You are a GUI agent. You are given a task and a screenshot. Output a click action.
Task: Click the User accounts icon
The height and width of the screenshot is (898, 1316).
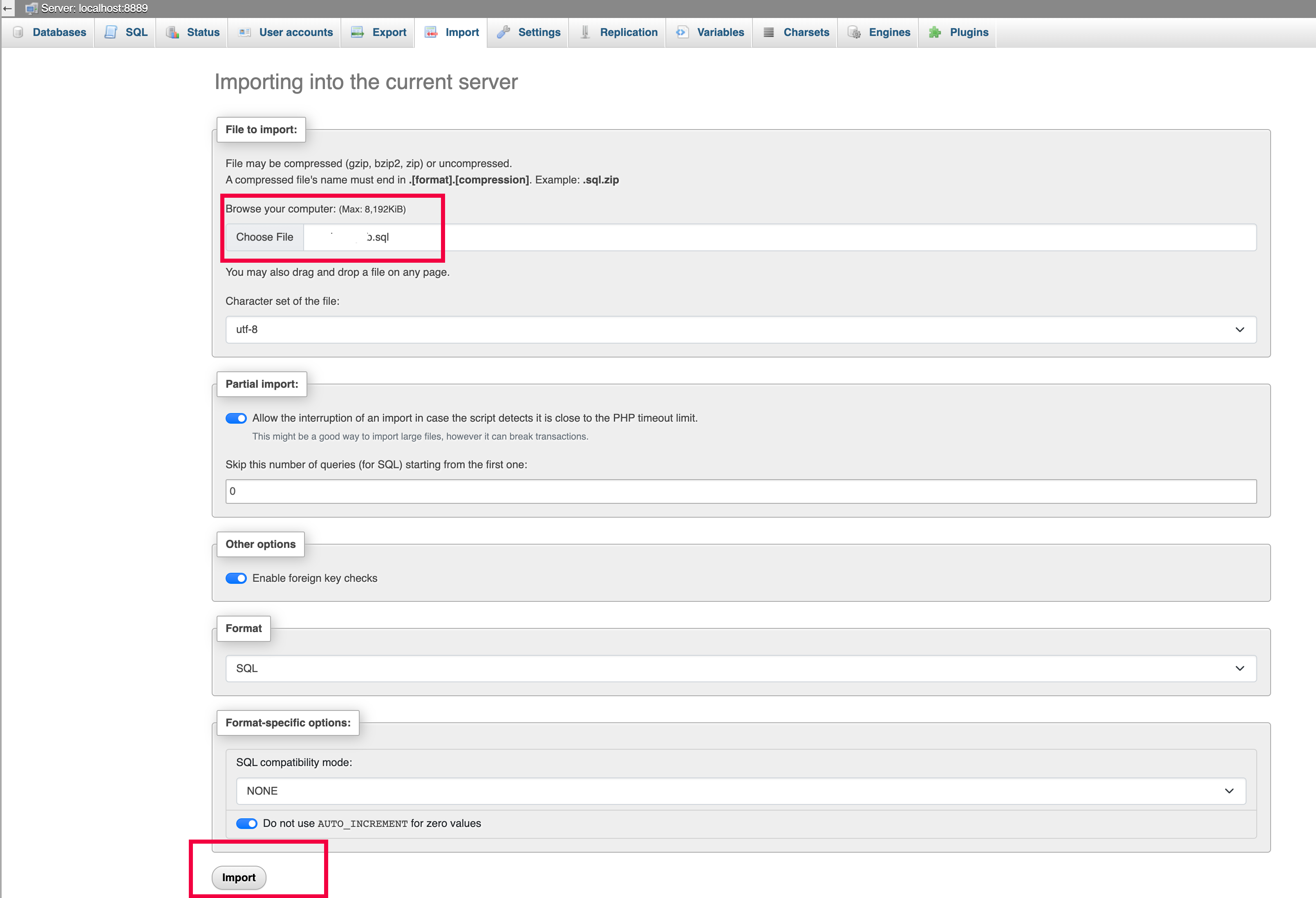coord(245,32)
